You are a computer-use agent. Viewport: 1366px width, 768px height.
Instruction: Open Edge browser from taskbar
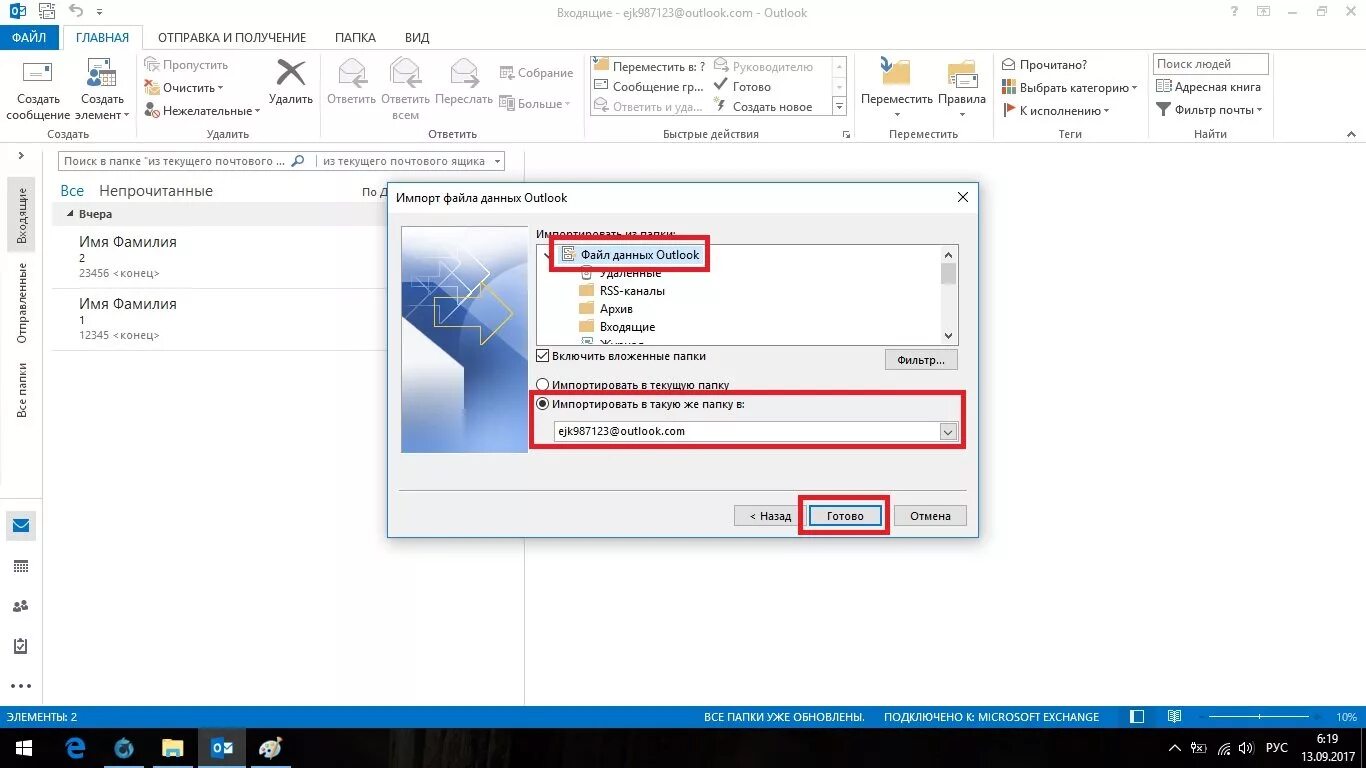75,748
